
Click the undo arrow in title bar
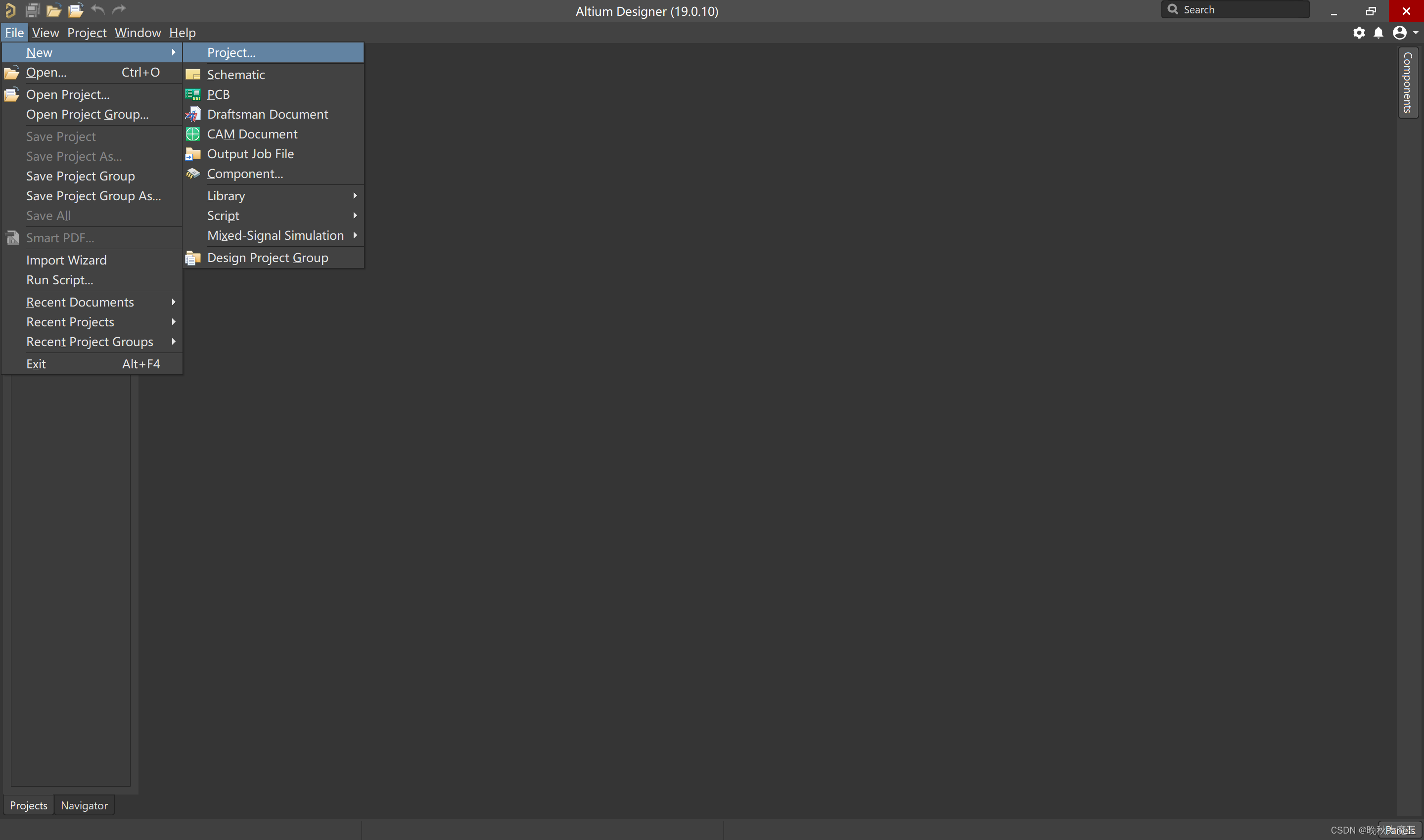pos(98,9)
